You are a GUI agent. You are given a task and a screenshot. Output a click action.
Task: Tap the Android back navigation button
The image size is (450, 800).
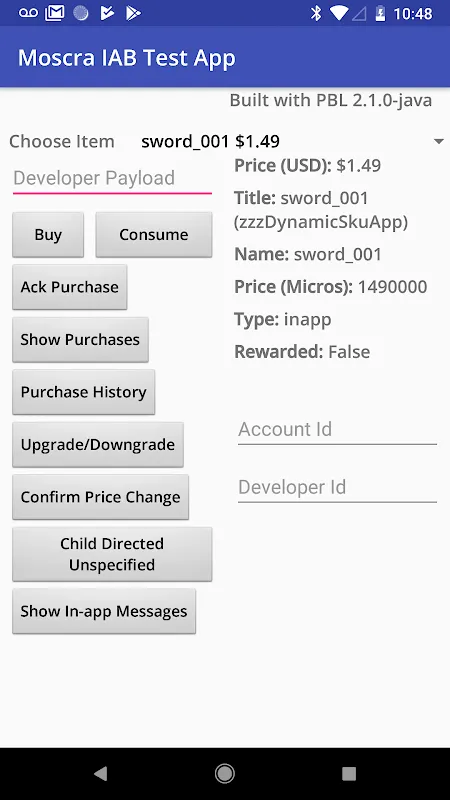tap(101, 774)
